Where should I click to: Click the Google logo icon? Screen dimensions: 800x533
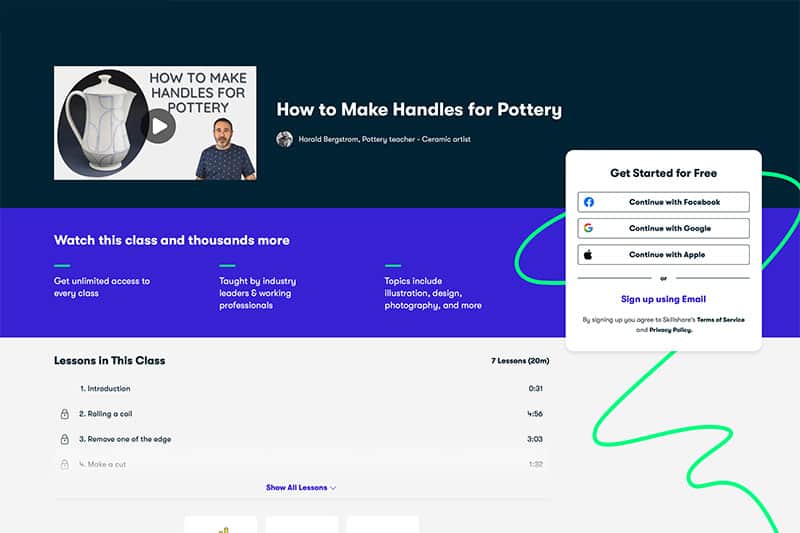tap(588, 228)
